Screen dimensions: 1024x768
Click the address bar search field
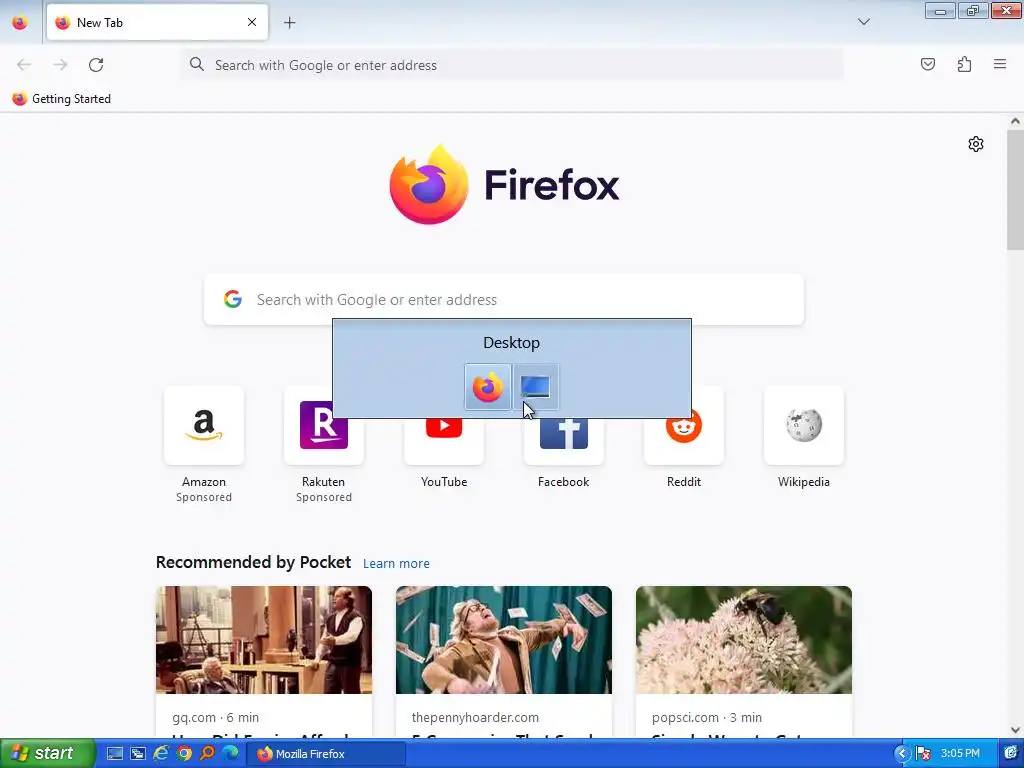[x=513, y=65]
